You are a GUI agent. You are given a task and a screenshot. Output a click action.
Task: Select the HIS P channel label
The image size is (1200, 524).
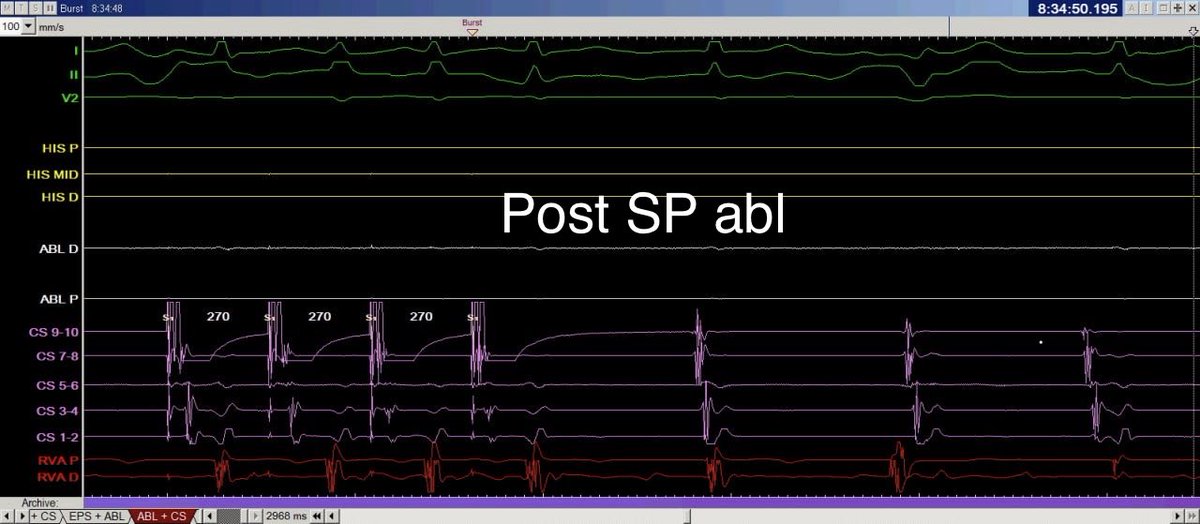pyautogui.click(x=59, y=148)
